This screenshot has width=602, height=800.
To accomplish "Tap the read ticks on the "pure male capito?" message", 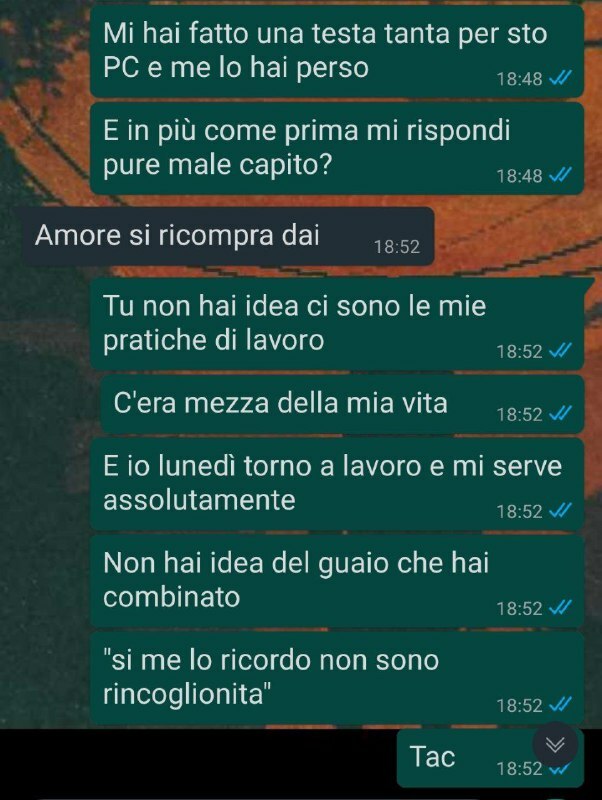I will [560, 175].
